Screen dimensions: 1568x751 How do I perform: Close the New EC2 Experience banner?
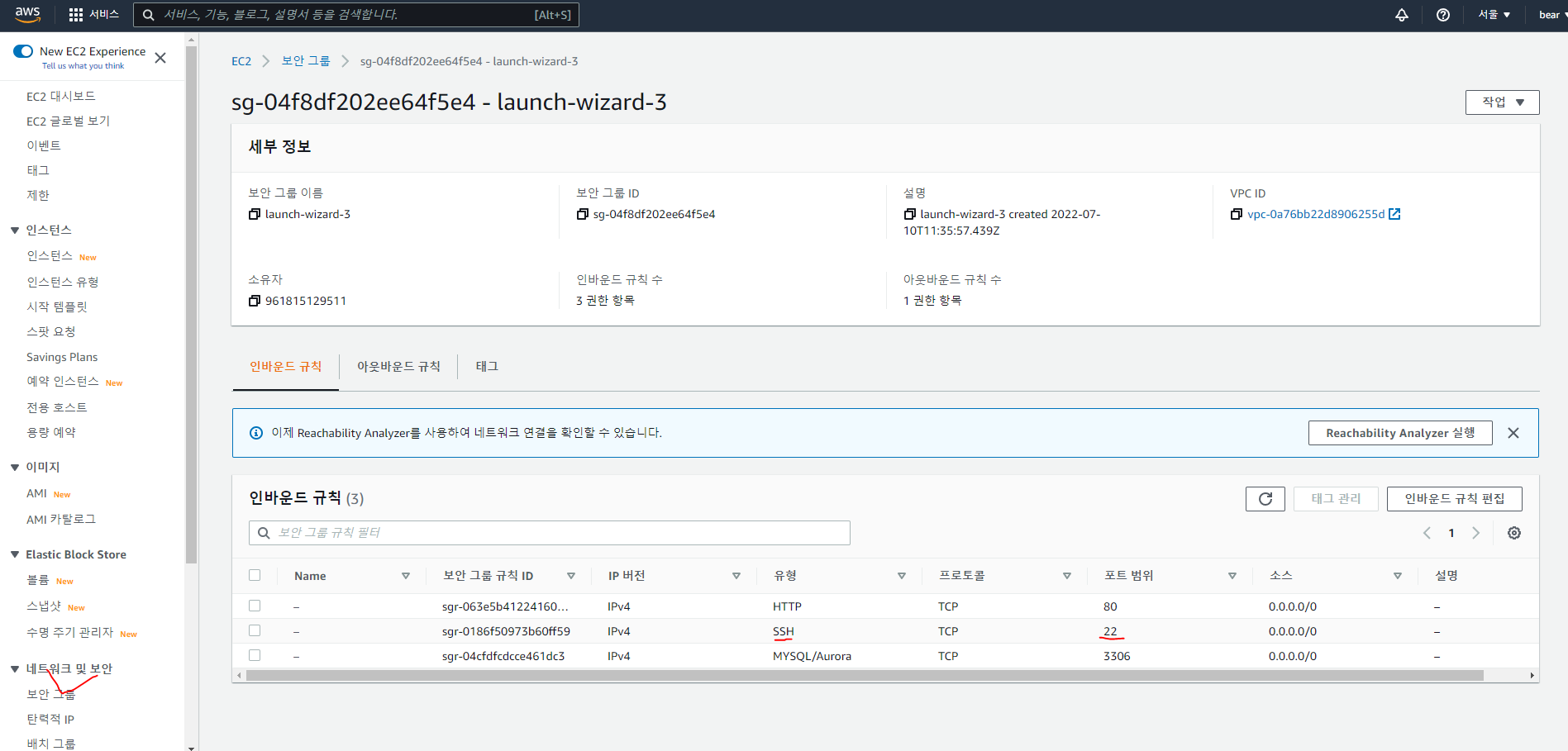pos(160,58)
